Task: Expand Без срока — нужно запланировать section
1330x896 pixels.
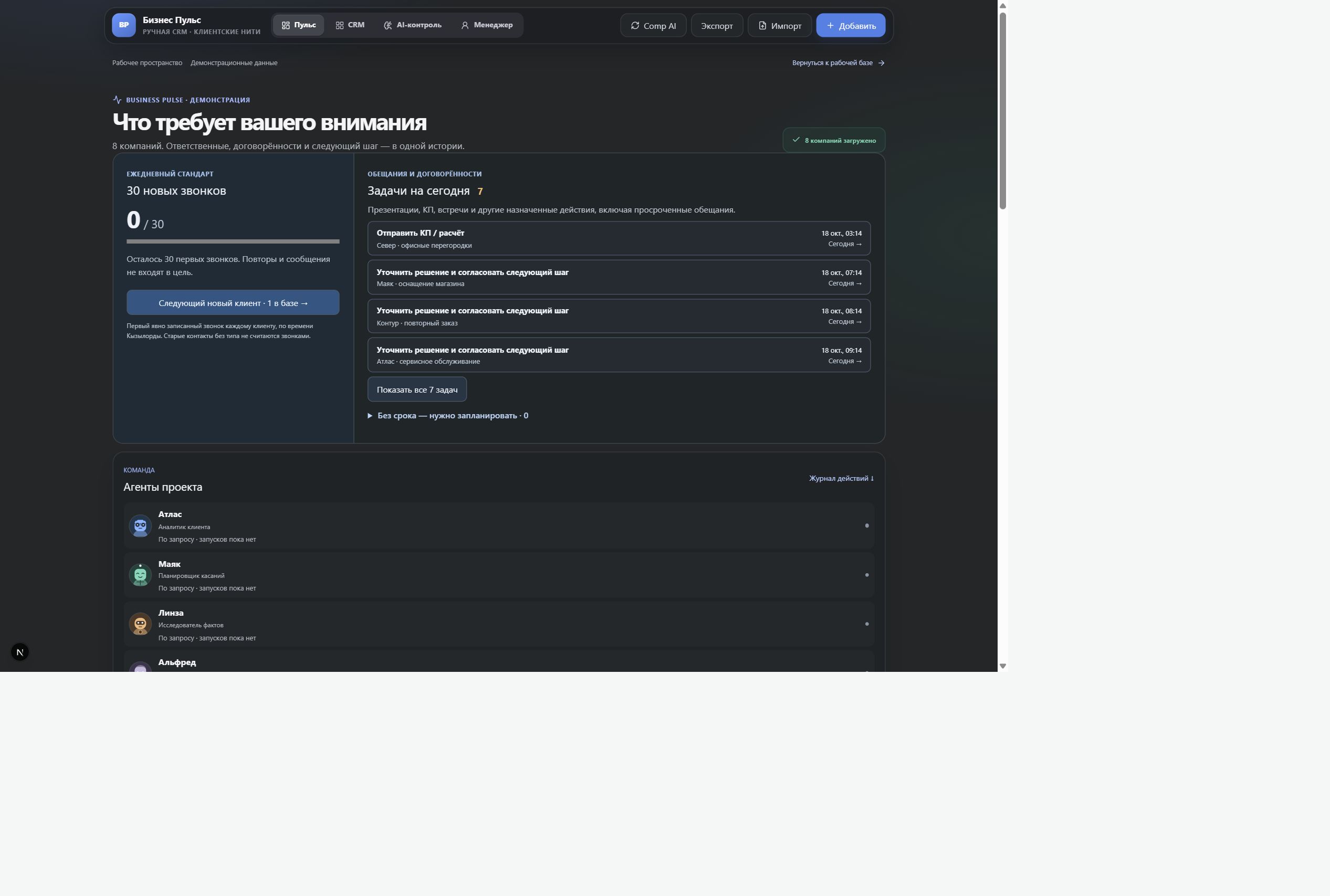Action: click(448, 415)
